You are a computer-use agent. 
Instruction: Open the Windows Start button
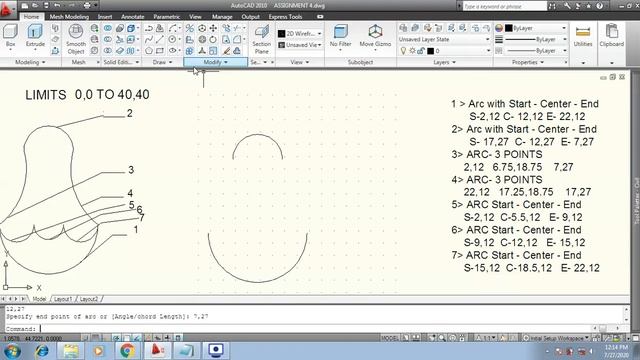pos(12,351)
